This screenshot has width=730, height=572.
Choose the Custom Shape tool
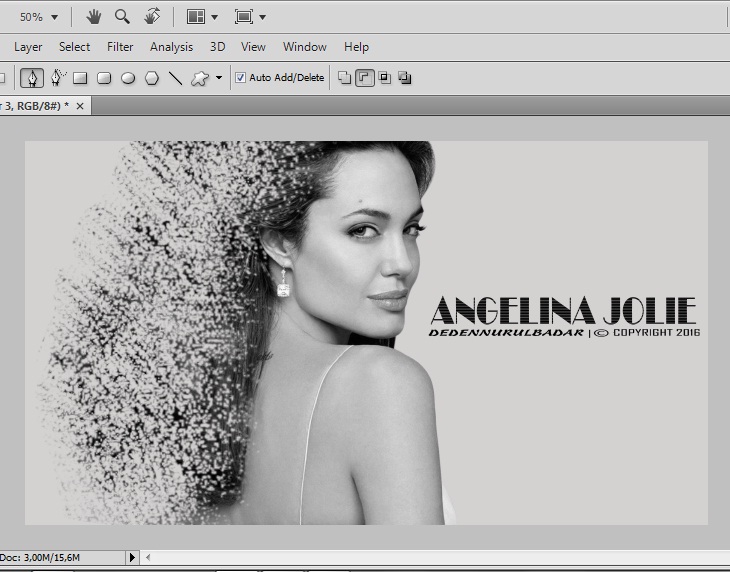coord(200,78)
